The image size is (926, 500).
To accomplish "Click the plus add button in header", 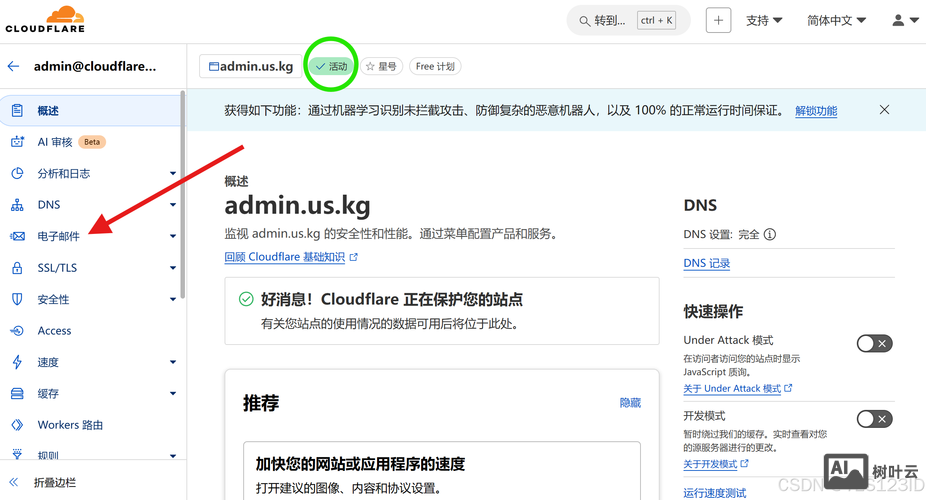I will (x=718, y=20).
